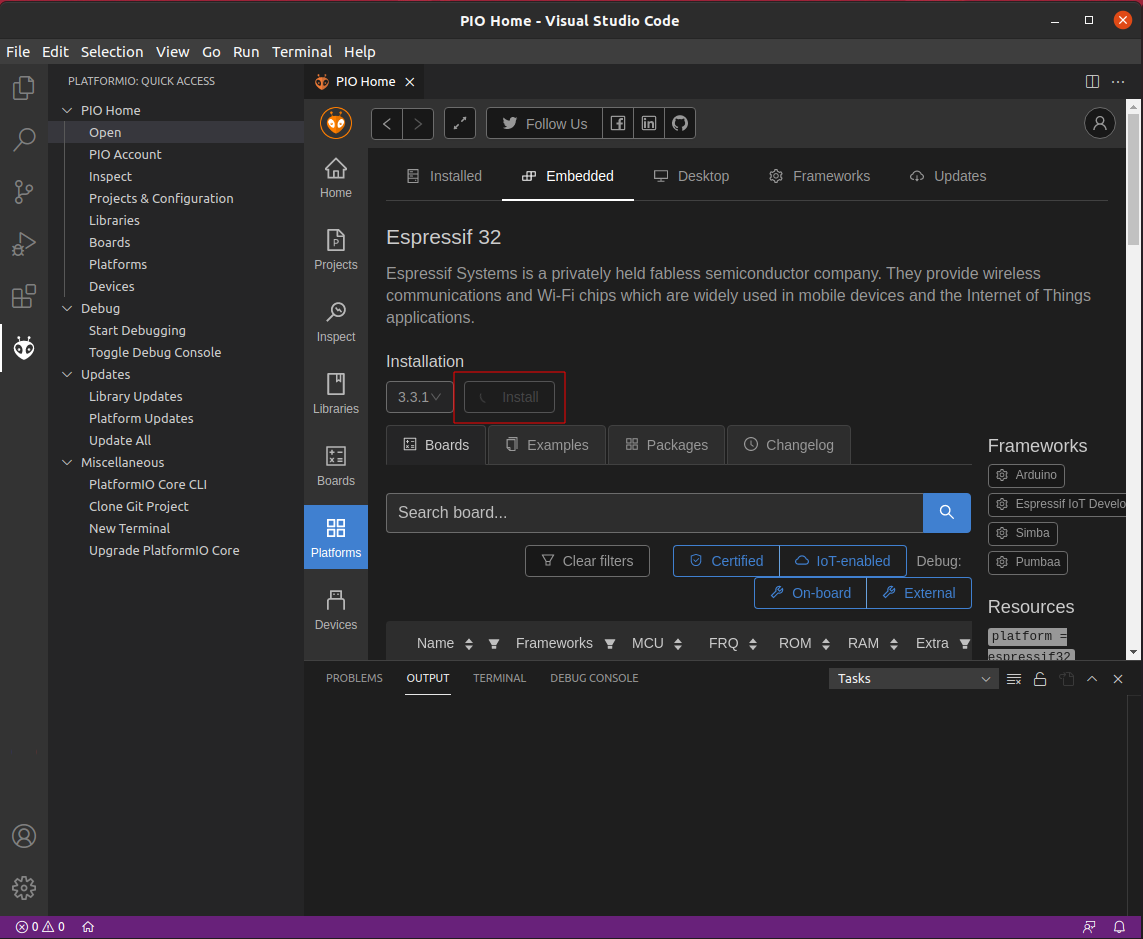Toggle the IoT-enabled boards filter
Image resolution: width=1143 pixels, height=939 pixels.
coord(843,561)
